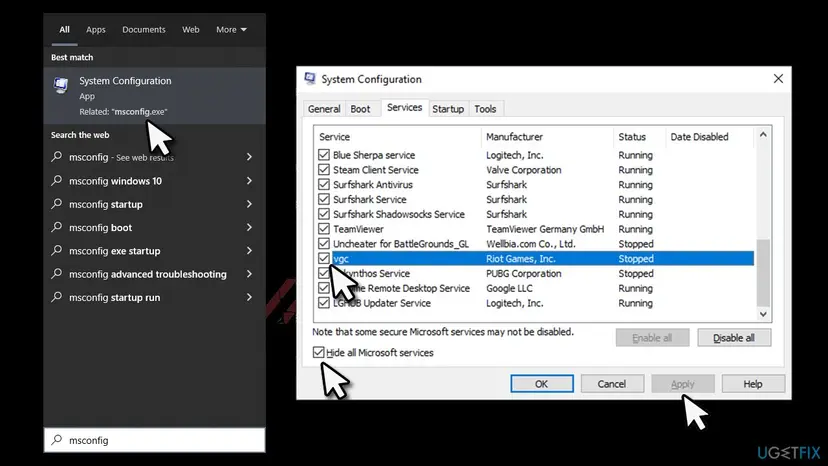Click the Apply button
The image size is (828, 466).
point(683,384)
